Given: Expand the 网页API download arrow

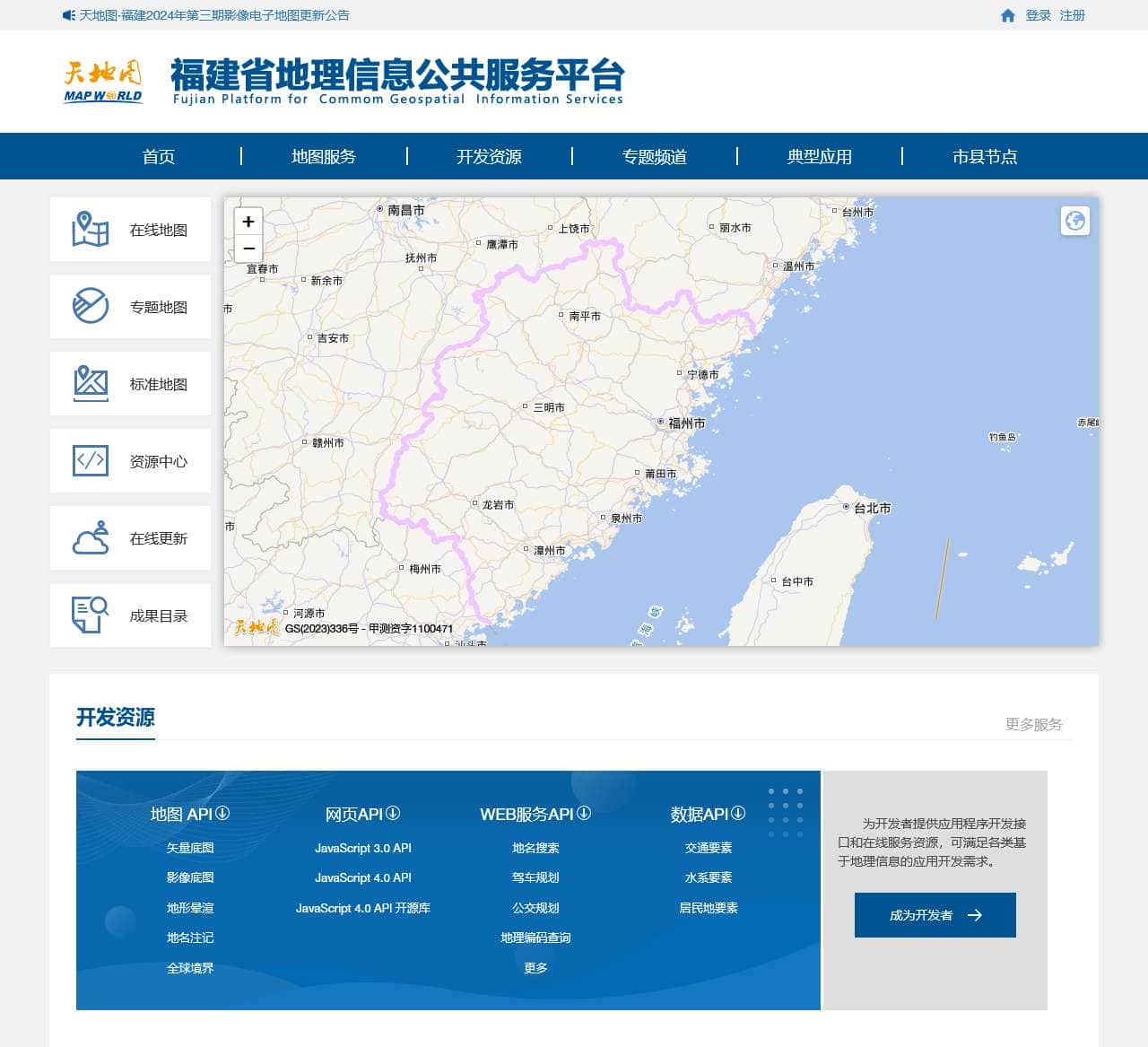Looking at the screenshot, I should pyautogui.click(x=393, y=813).
